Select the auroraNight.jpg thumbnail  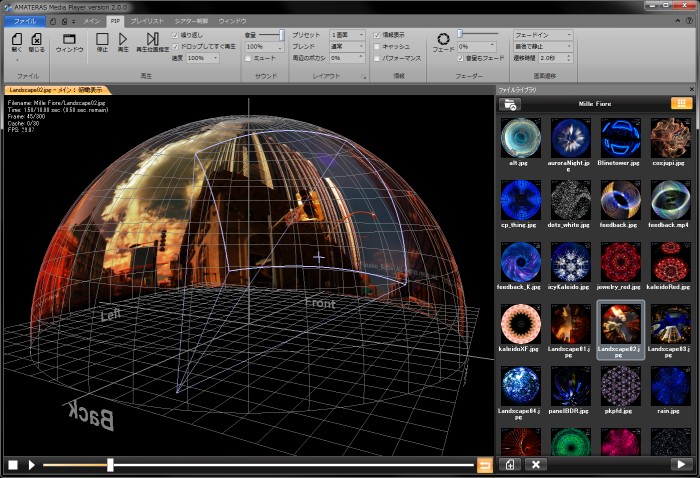pos(571,137)
